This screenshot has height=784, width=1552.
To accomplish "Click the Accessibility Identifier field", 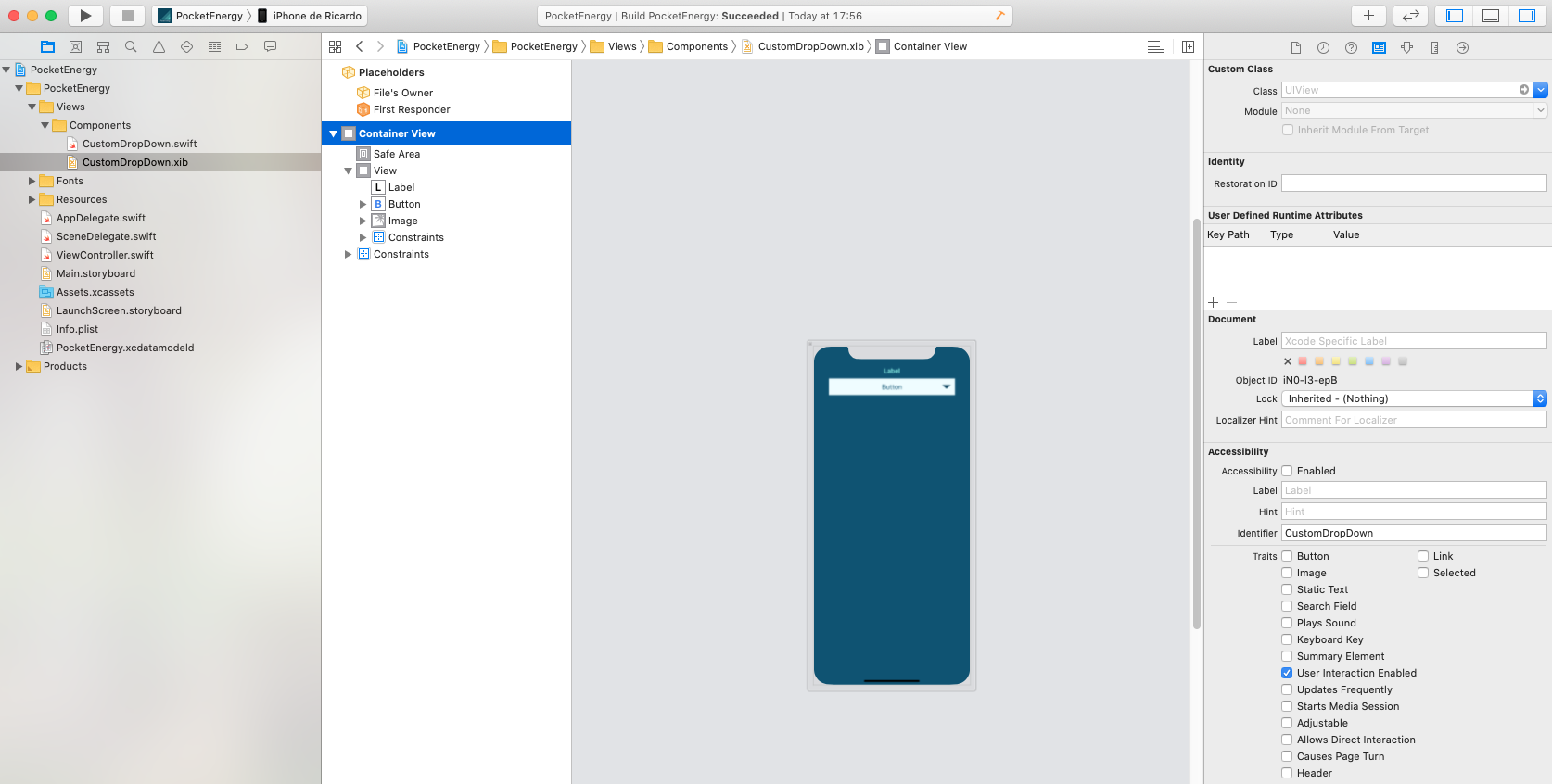I will tap(1413, 533).
